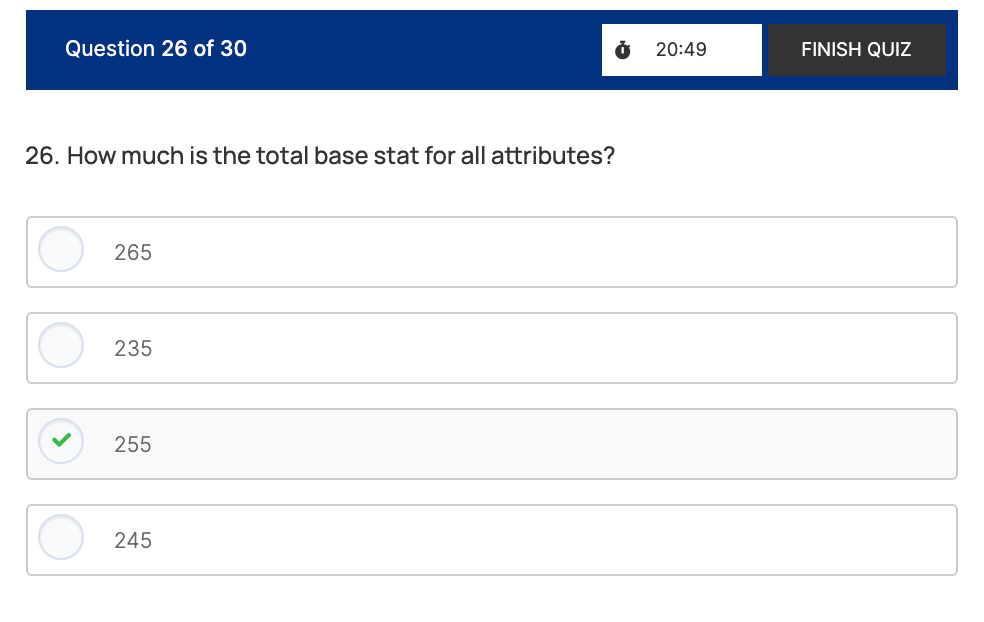
Task: Click the blue header bar's empty middle area
Action: (x=420, y=49)
